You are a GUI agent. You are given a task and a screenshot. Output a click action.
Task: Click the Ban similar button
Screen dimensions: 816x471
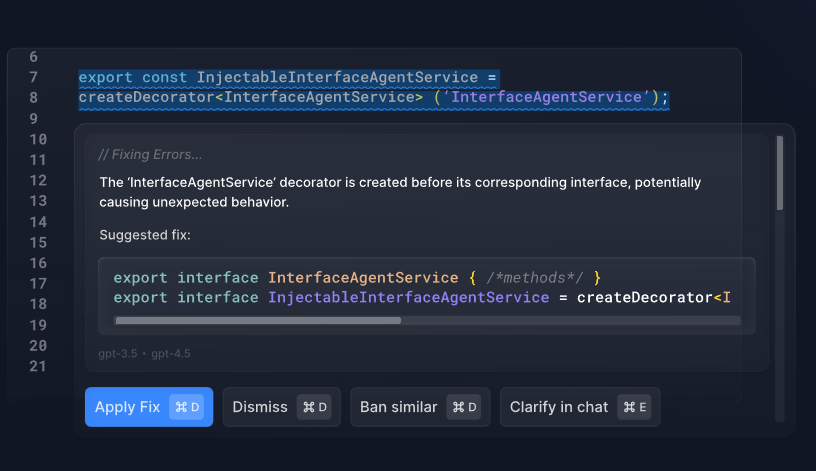pyautogui.click(x=420, y=407)
